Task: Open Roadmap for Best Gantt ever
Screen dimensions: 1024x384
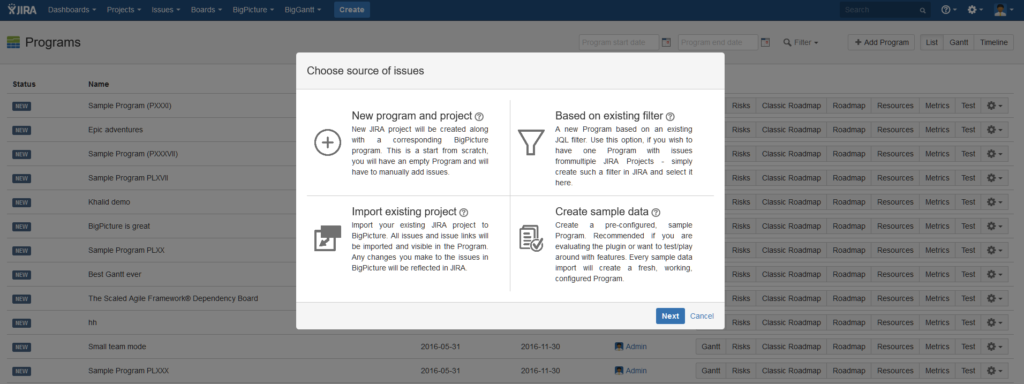Action: click(x=849, y=274)
